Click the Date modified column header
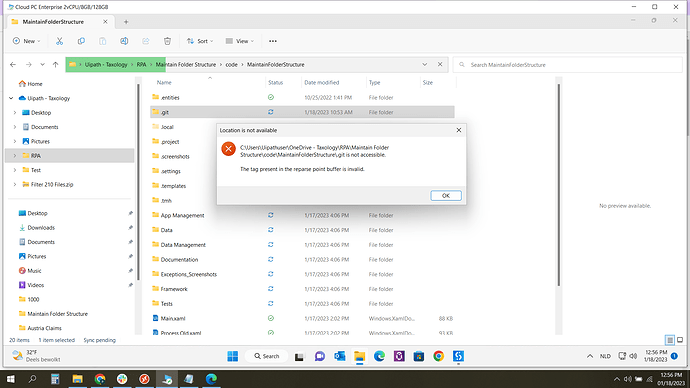This screenshot has width=690, height=388. (322, 83)
